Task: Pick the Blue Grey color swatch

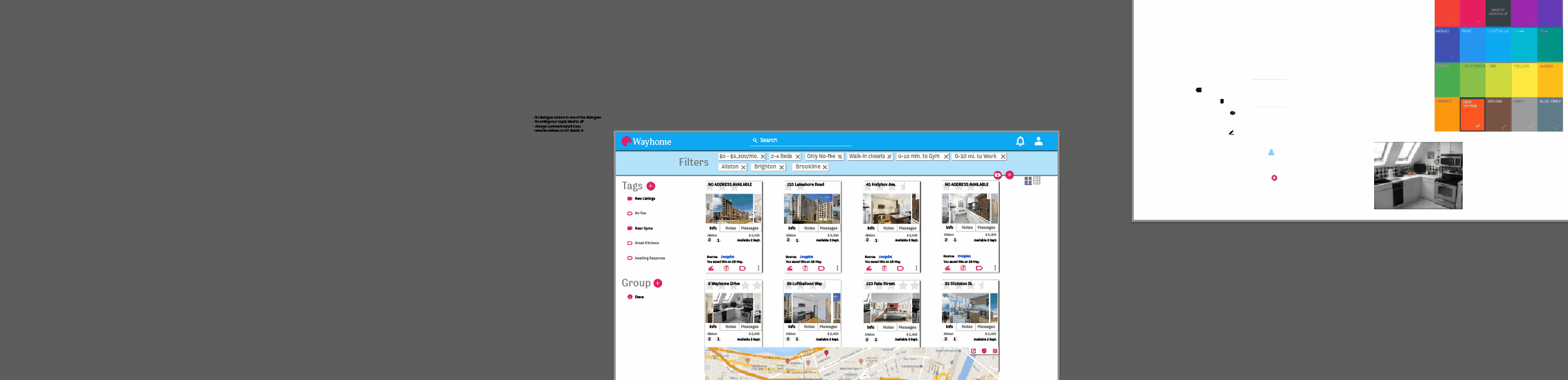Action: pyautogui.click(x=1551, y=114)
